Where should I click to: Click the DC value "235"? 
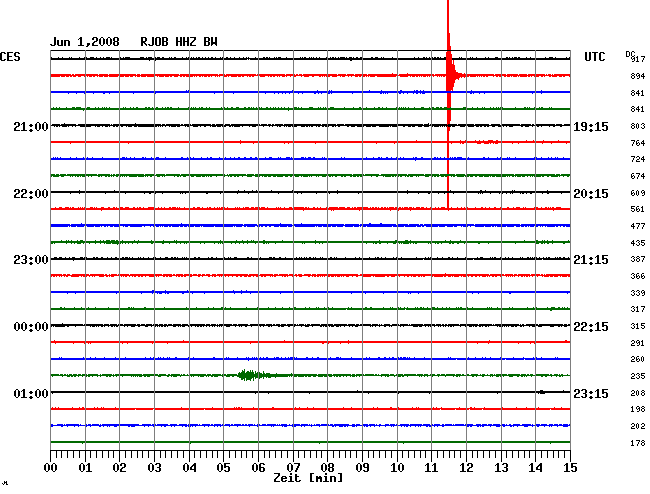[x=638, y=376]
